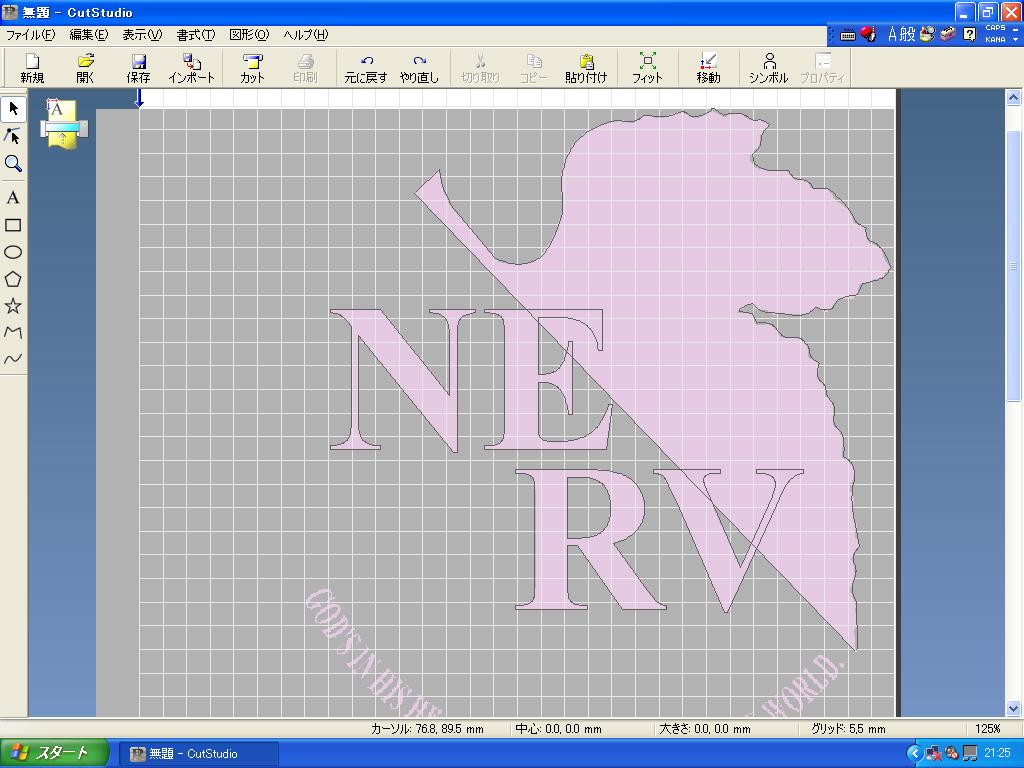Open the ヘルプ(H) menu
This screenshot has width=1024, height=768.
click(306, 35)
